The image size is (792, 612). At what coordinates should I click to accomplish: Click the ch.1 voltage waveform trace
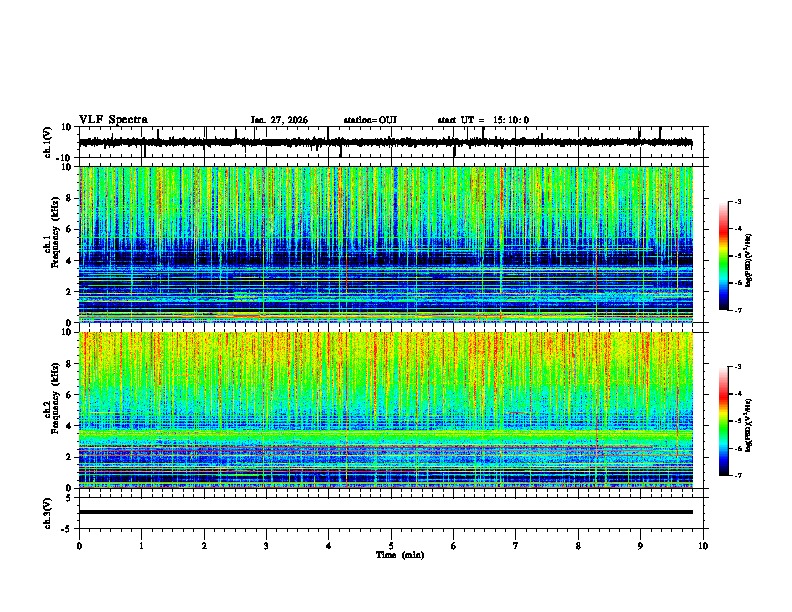(x=385, y=142)
